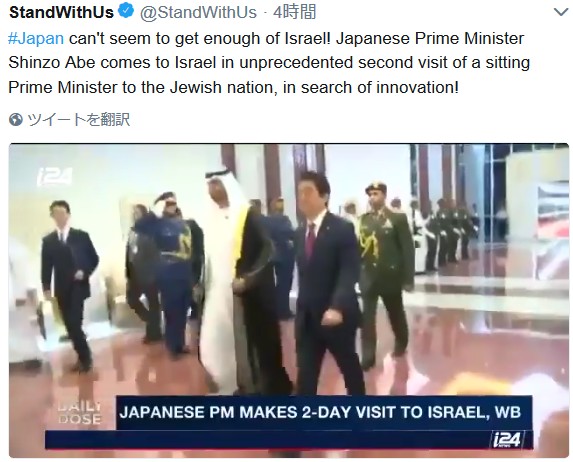
Task: Open the tweet options chevron menu
Action: click(561, 12)
